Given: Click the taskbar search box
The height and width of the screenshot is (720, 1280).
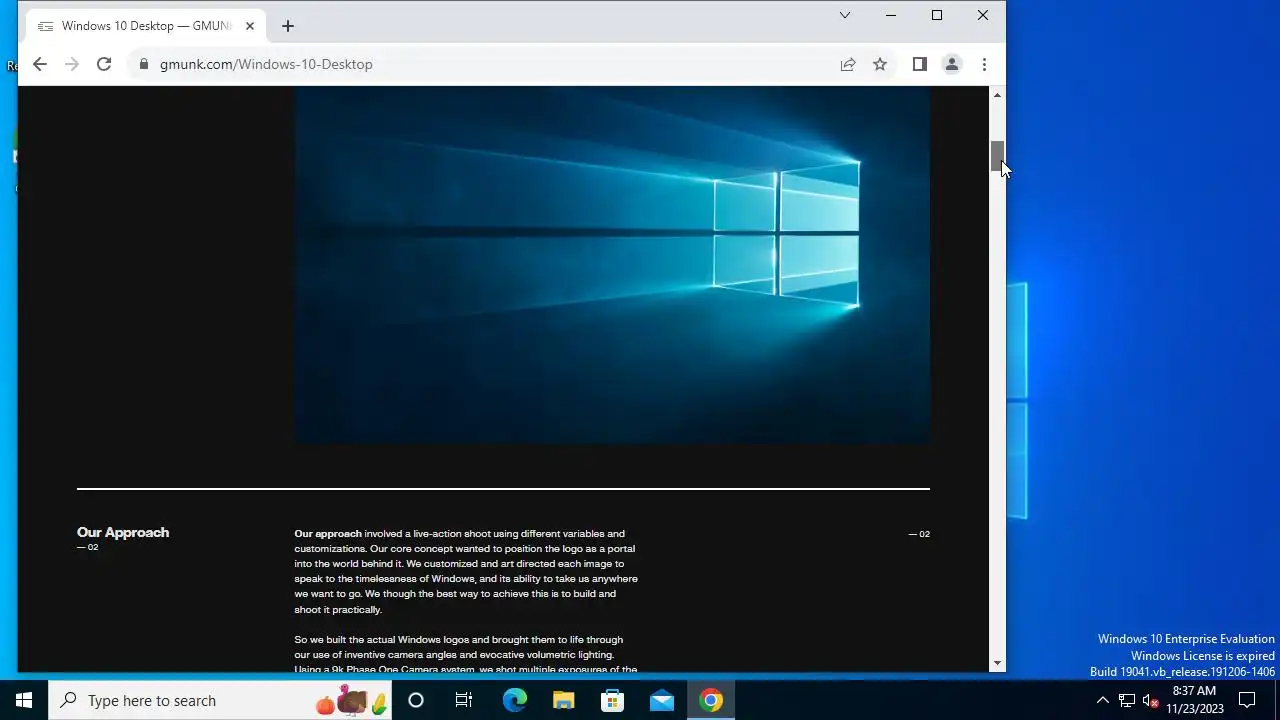Looking at the screenshot, I should 220,700.
